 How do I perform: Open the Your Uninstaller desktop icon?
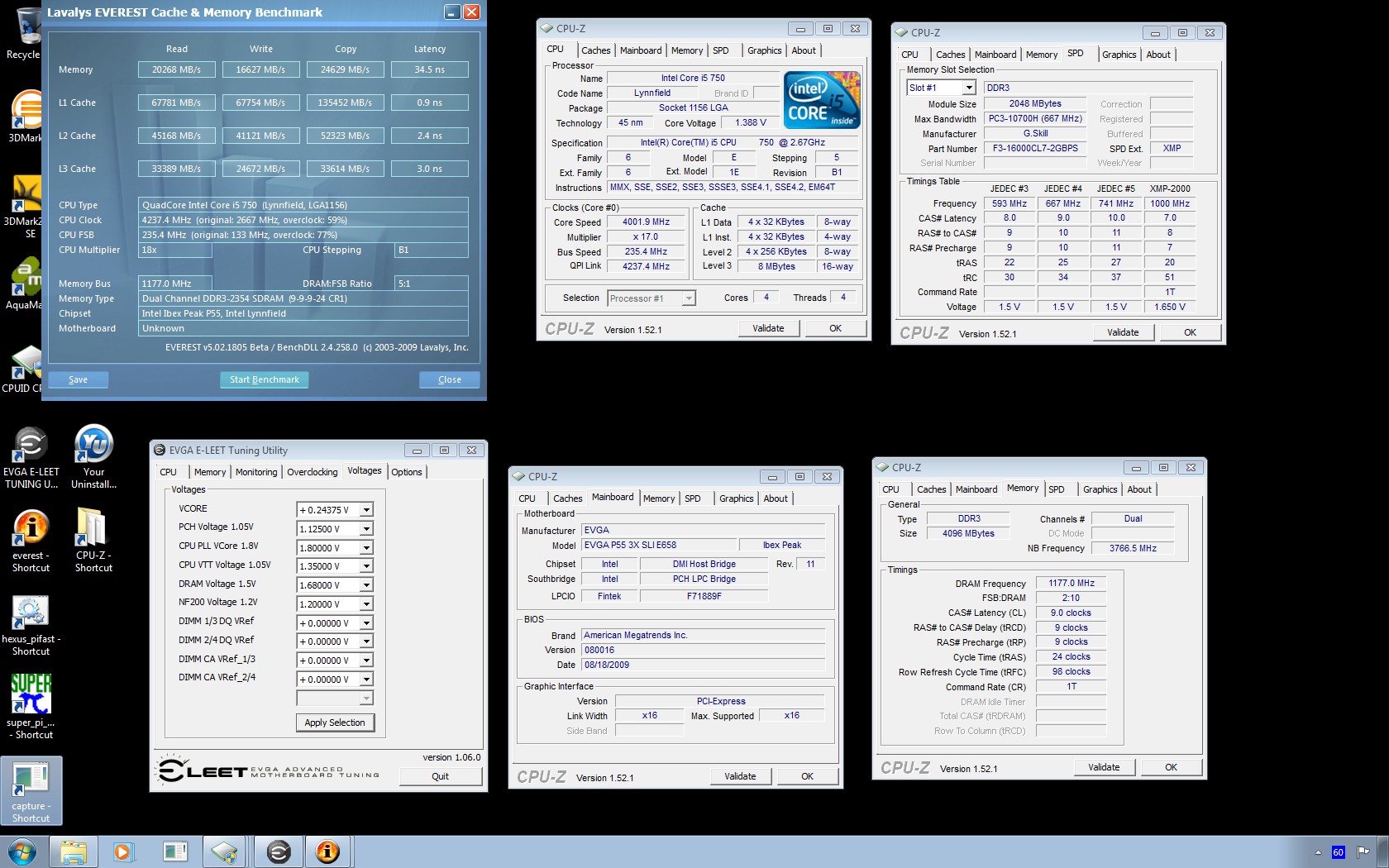(x=93, y=457)
